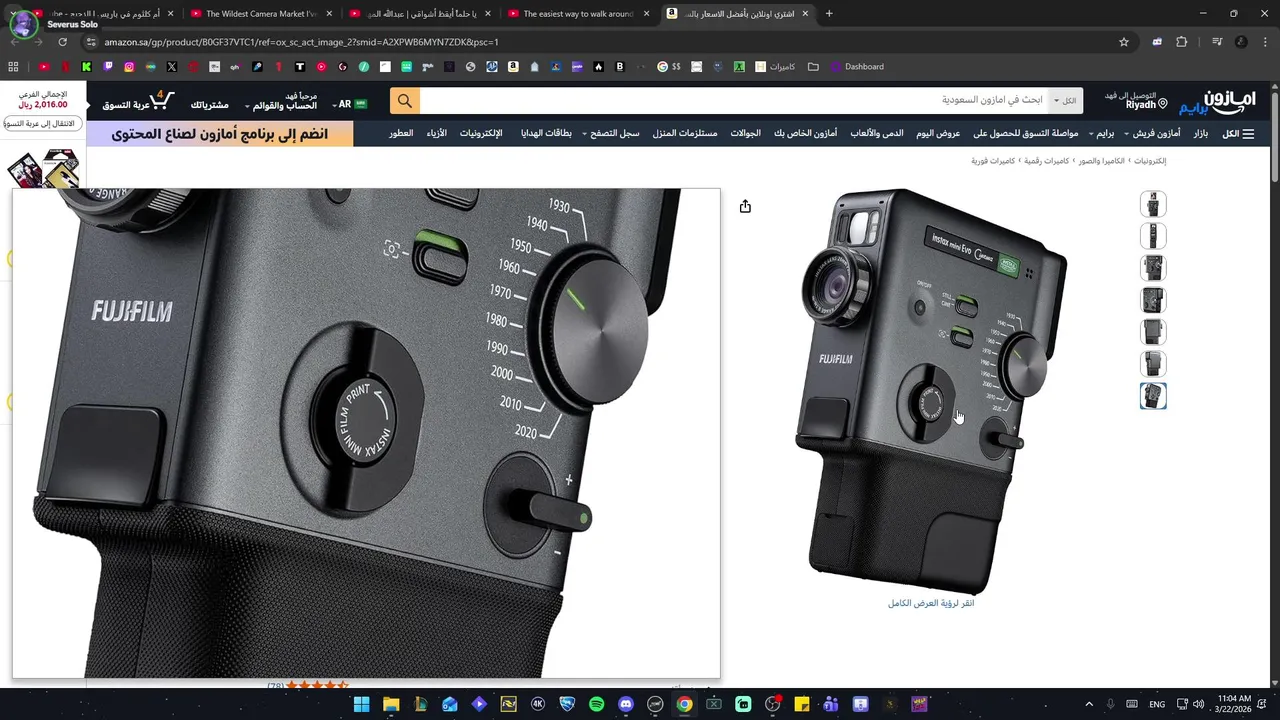The width and height of the screenshot is (1280, 720).
Task: Expand the 'أمازون فريش' nav dropdown
Action: (1151, 133)
